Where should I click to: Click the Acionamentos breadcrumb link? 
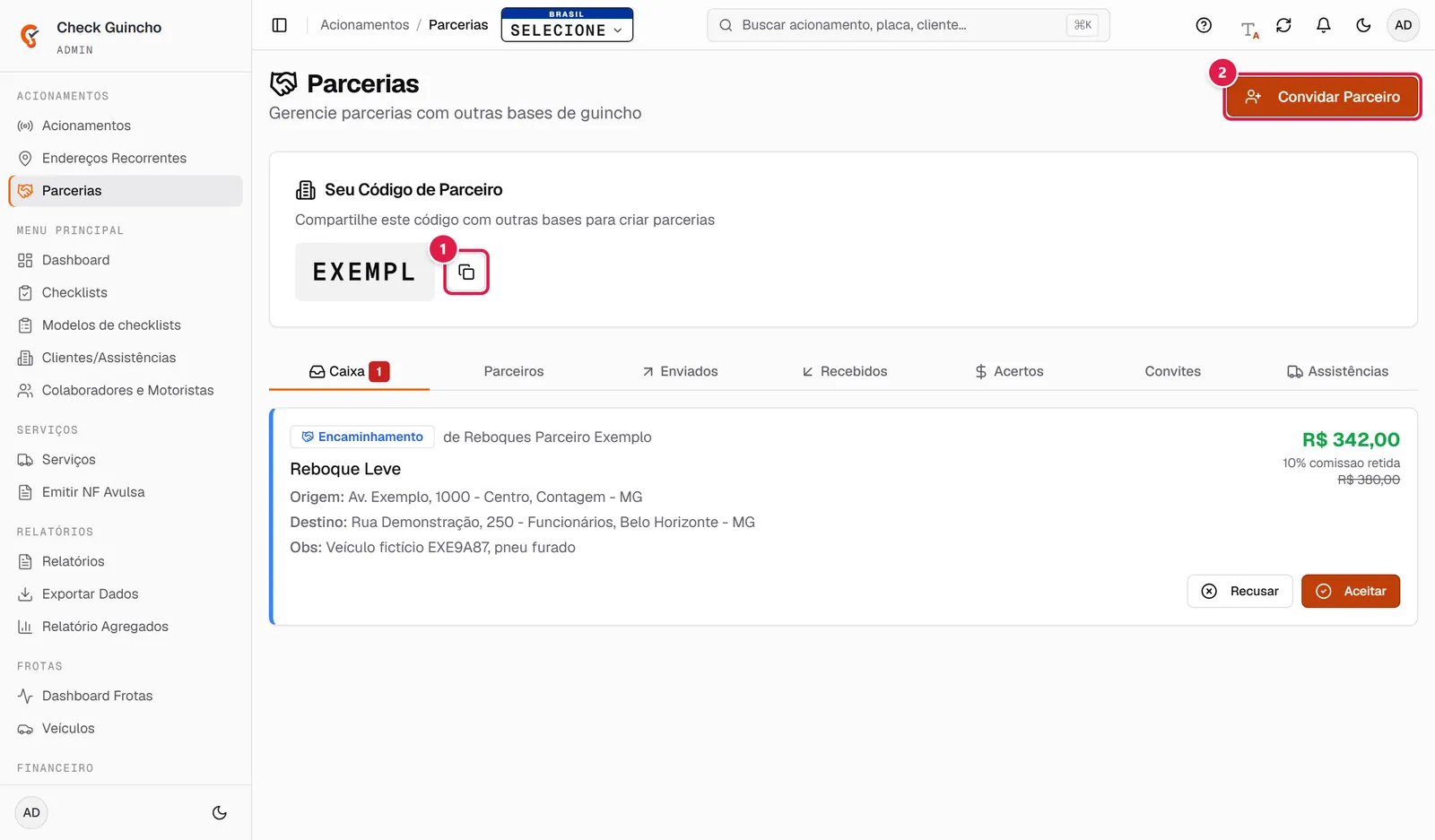coord(364,25)
